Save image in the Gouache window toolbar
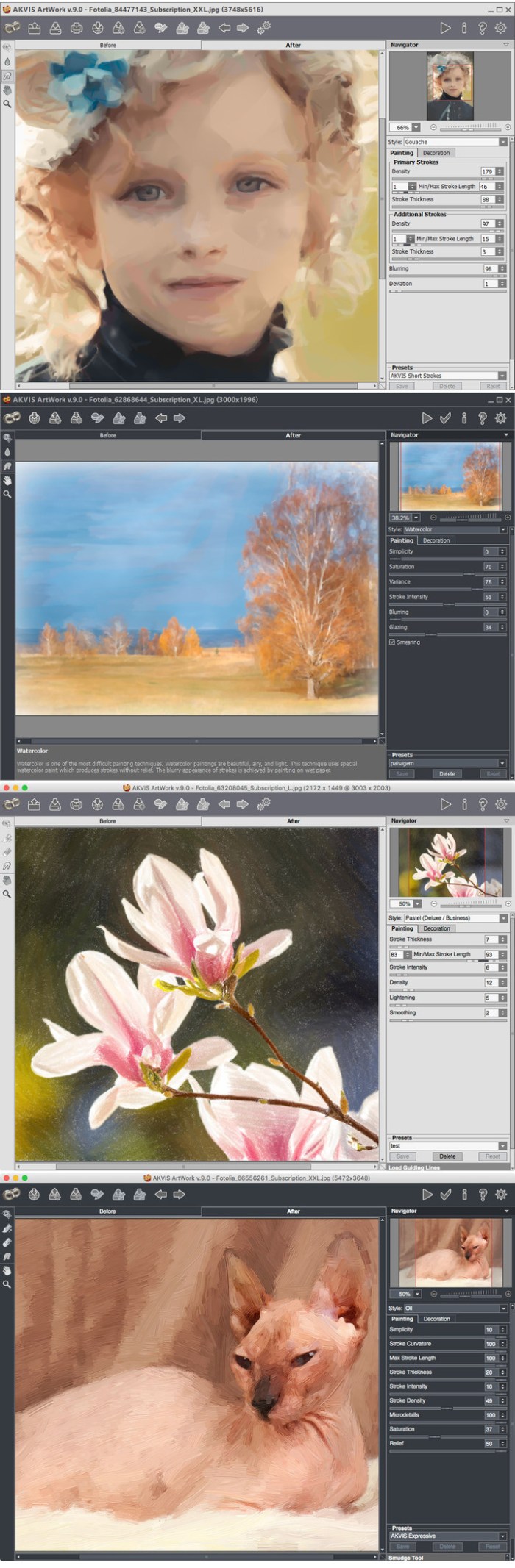Screen dimensions: 515x1568 55,28
